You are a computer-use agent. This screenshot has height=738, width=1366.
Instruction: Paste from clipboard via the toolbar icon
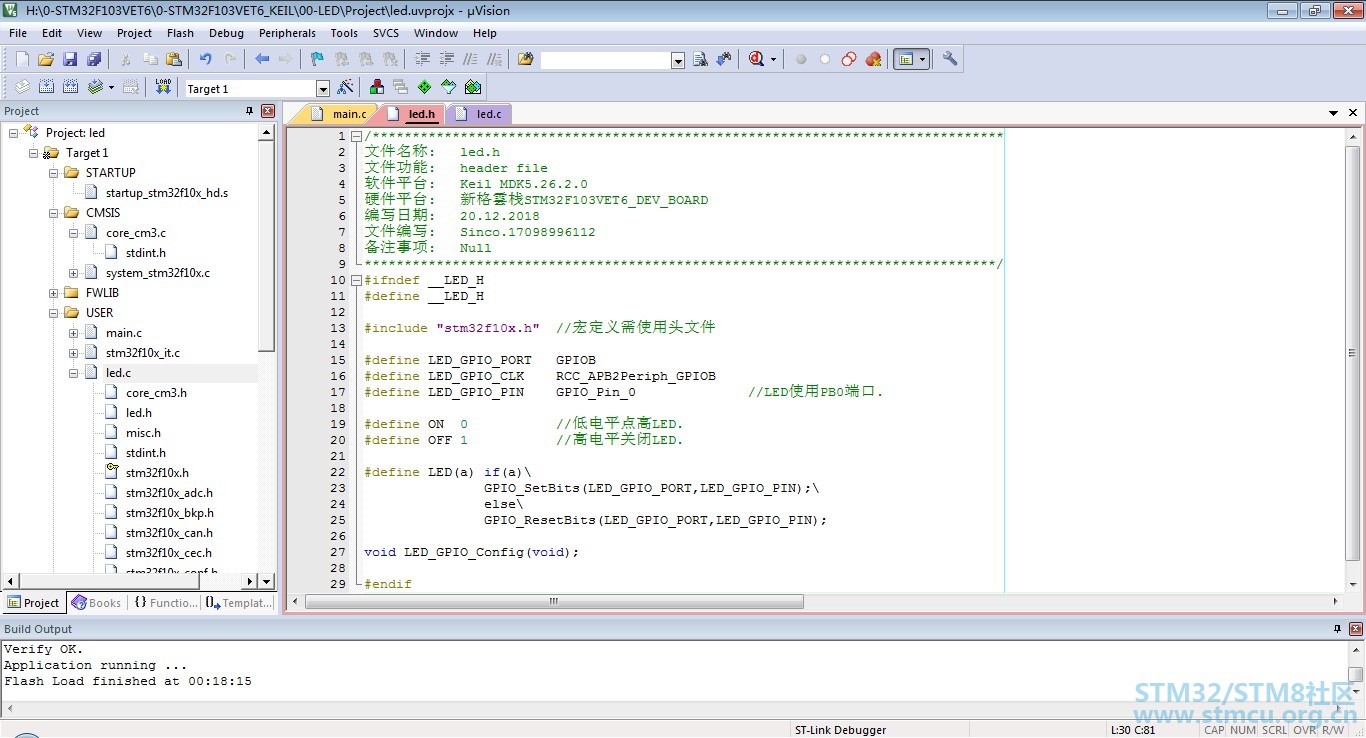point(174,59)
